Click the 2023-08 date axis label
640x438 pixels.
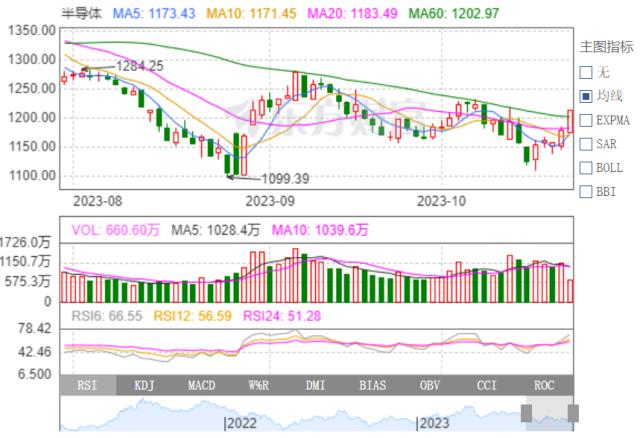coord(98,201)
